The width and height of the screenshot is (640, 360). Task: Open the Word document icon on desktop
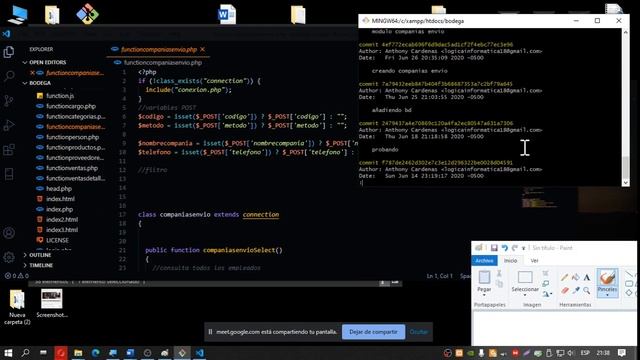[227, 14]
